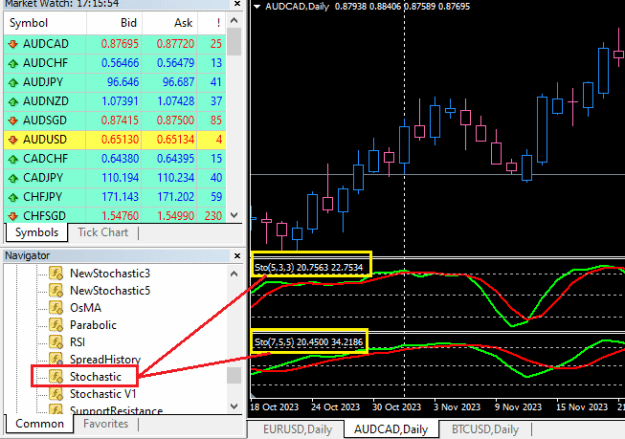The image size is (625, 439).
Task: Click the Market Watch scroll up arrow
Action: pos(234,20)
